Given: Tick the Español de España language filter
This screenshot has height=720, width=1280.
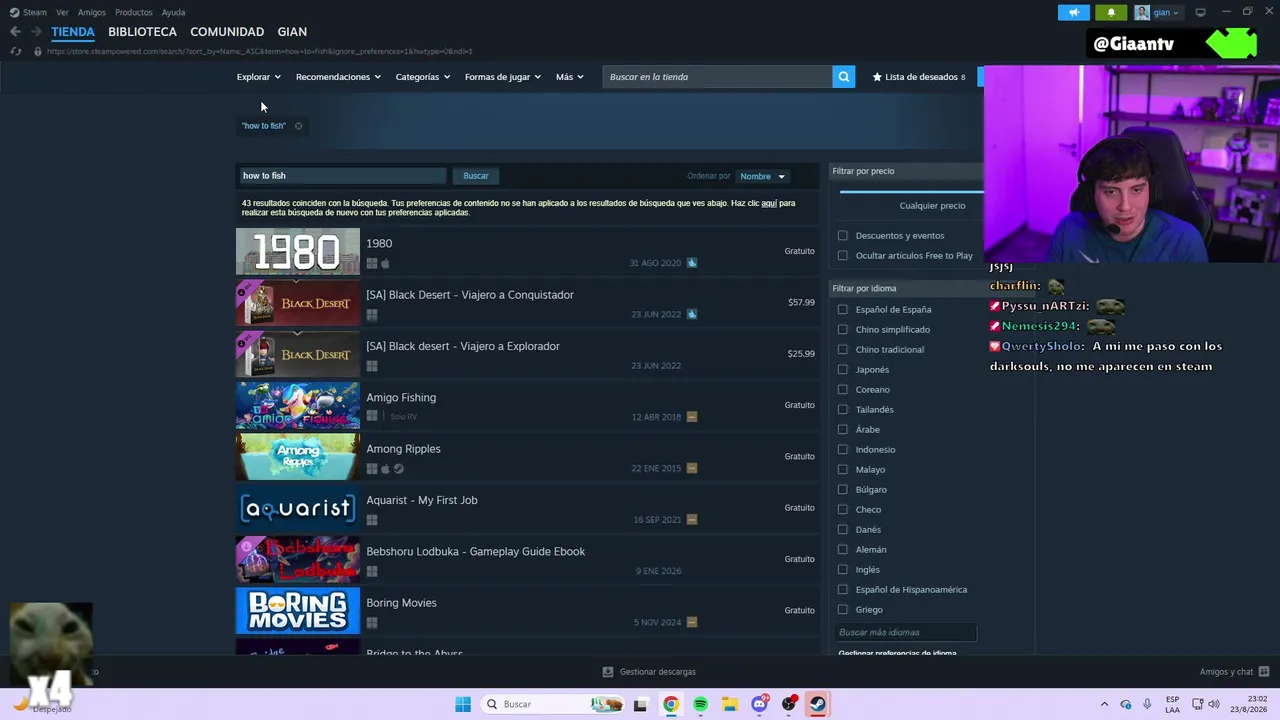Looking at the screenshot, I should click(x=843, y=310).
